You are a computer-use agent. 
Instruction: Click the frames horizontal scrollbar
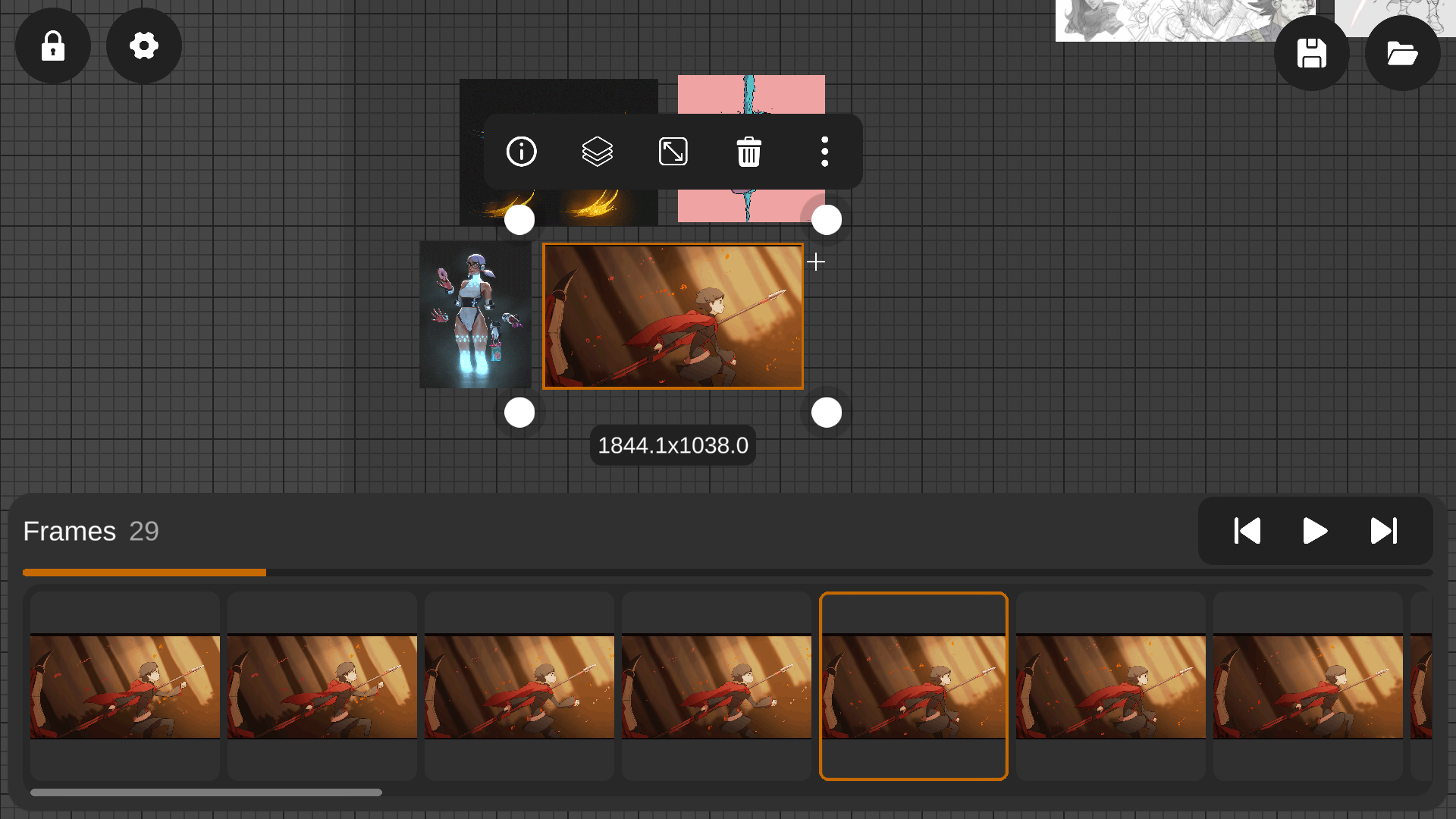(x=206, y=792)
